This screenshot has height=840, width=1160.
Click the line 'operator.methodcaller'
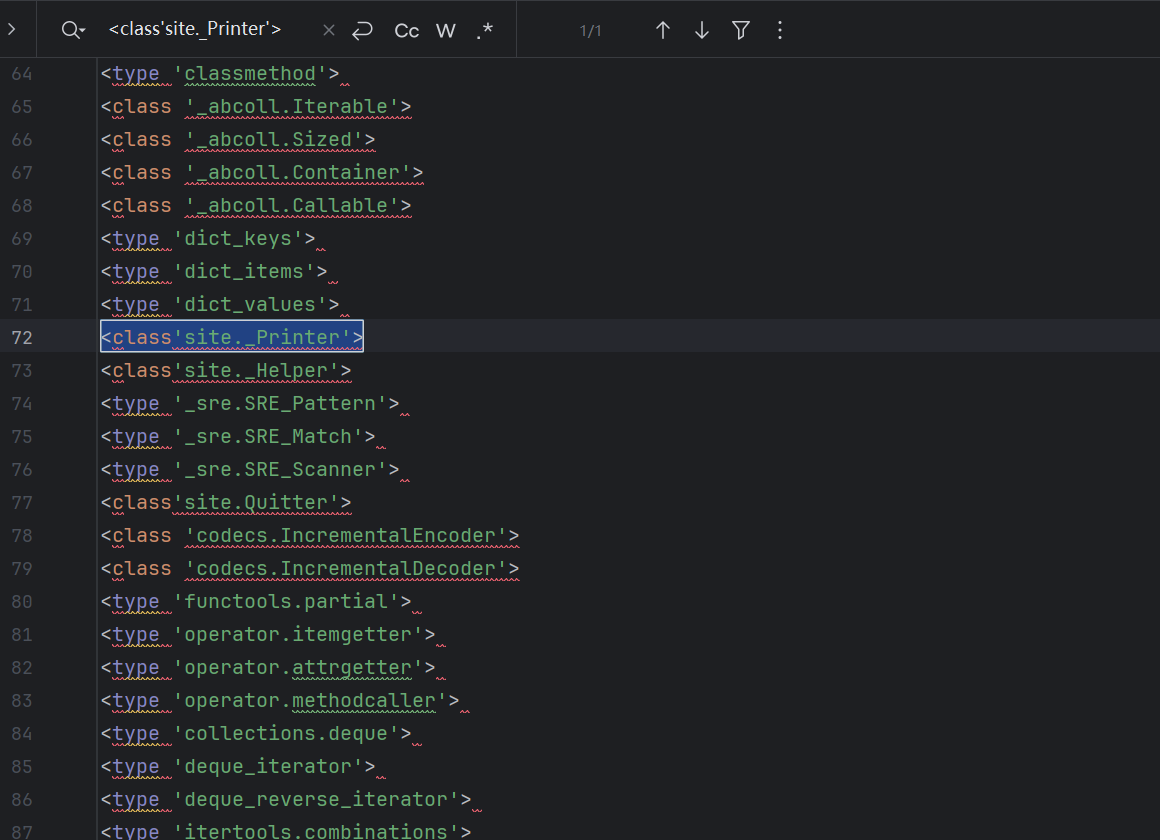(x=280, y=700)
